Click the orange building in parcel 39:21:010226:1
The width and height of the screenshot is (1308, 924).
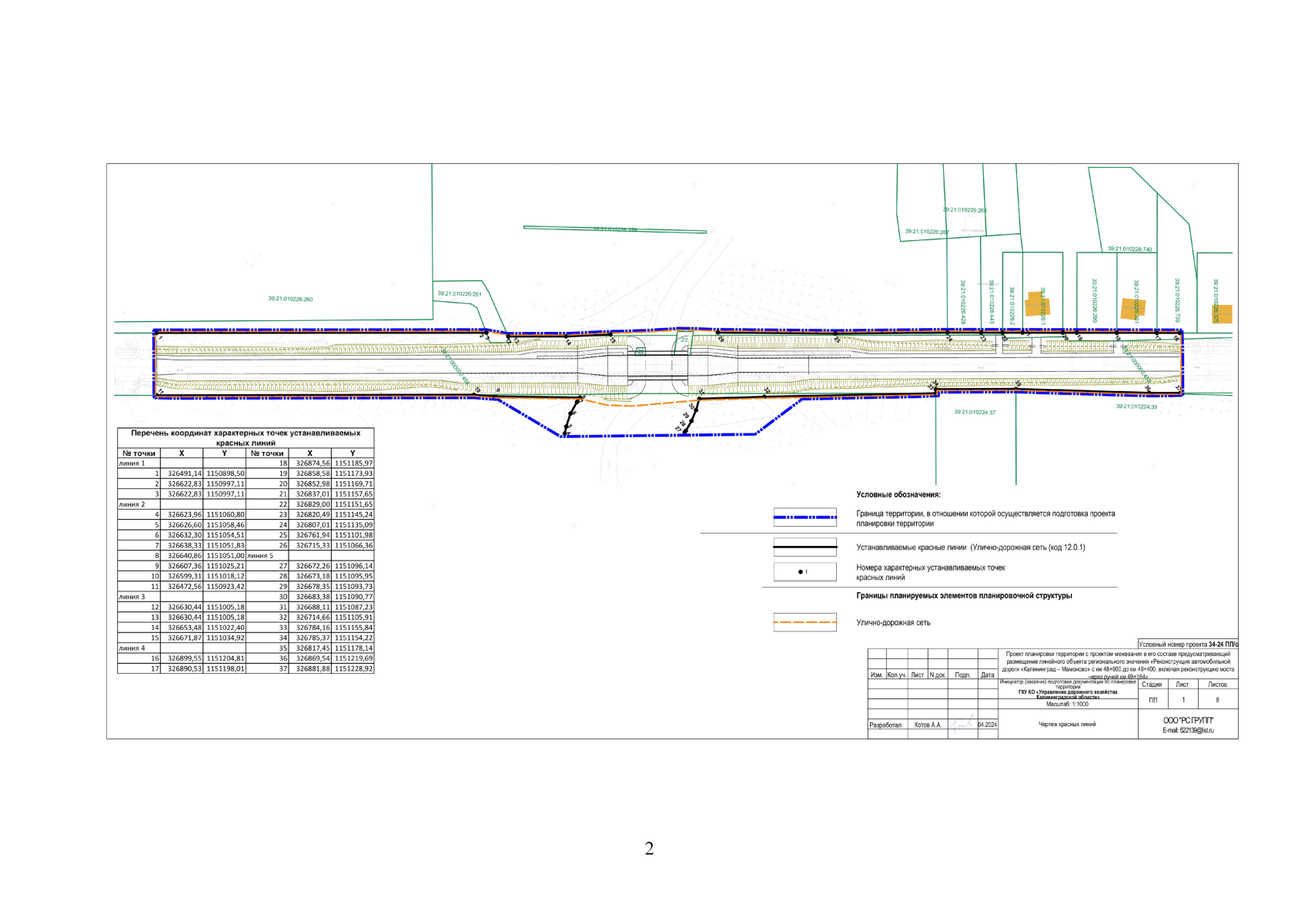[1037, 304]
